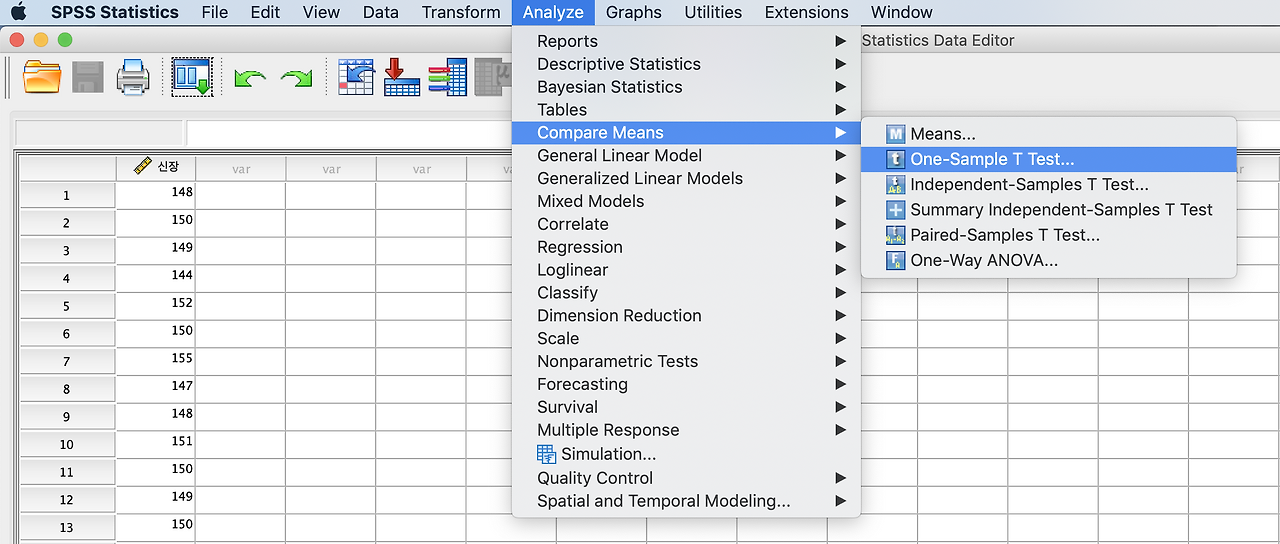Select Forecasting menu item

[686, 384]
